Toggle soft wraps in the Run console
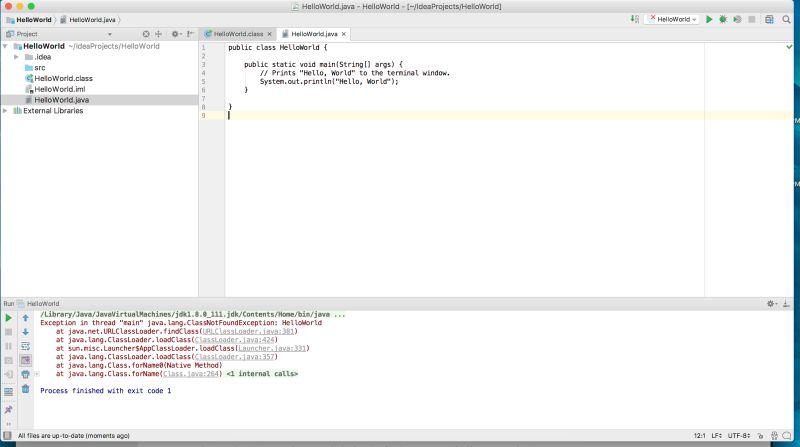This screenshot has height=447, width=800. [26, 346]
